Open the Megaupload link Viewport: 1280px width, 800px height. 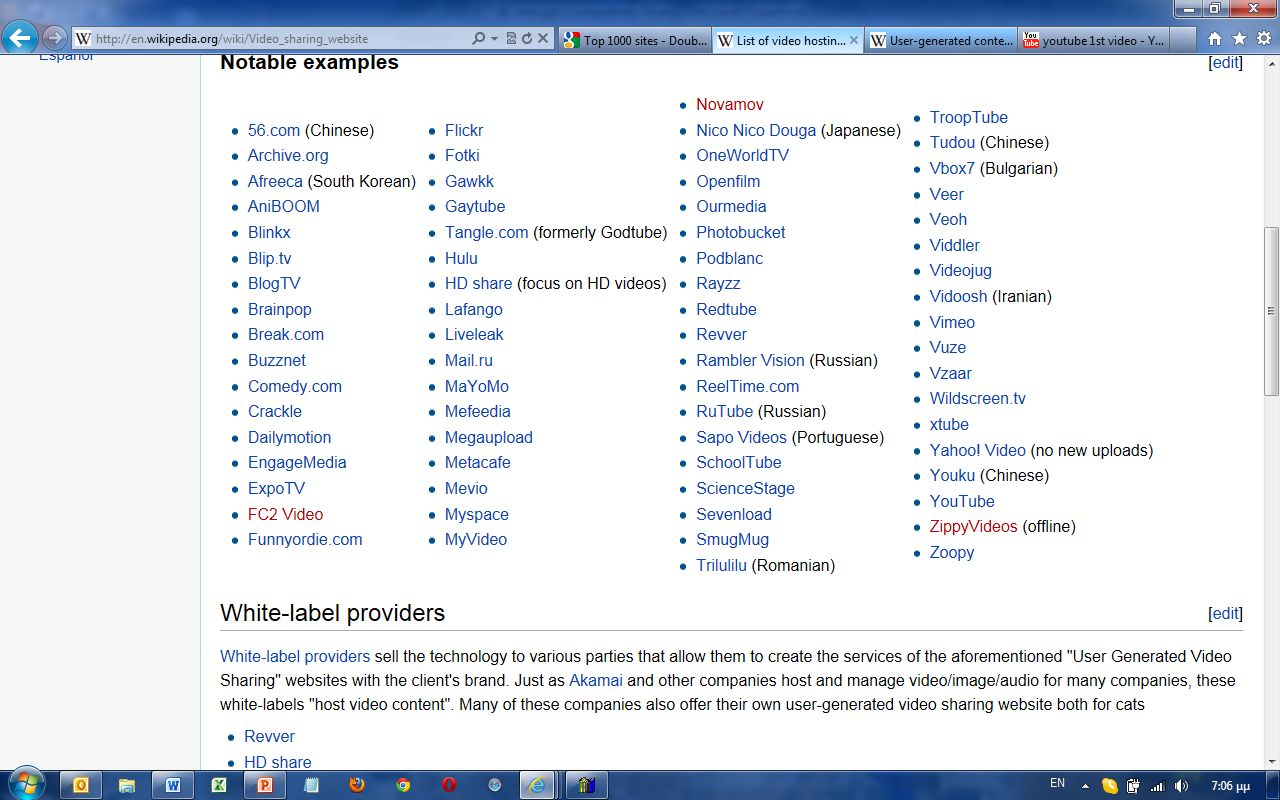[x=489, y=437]
